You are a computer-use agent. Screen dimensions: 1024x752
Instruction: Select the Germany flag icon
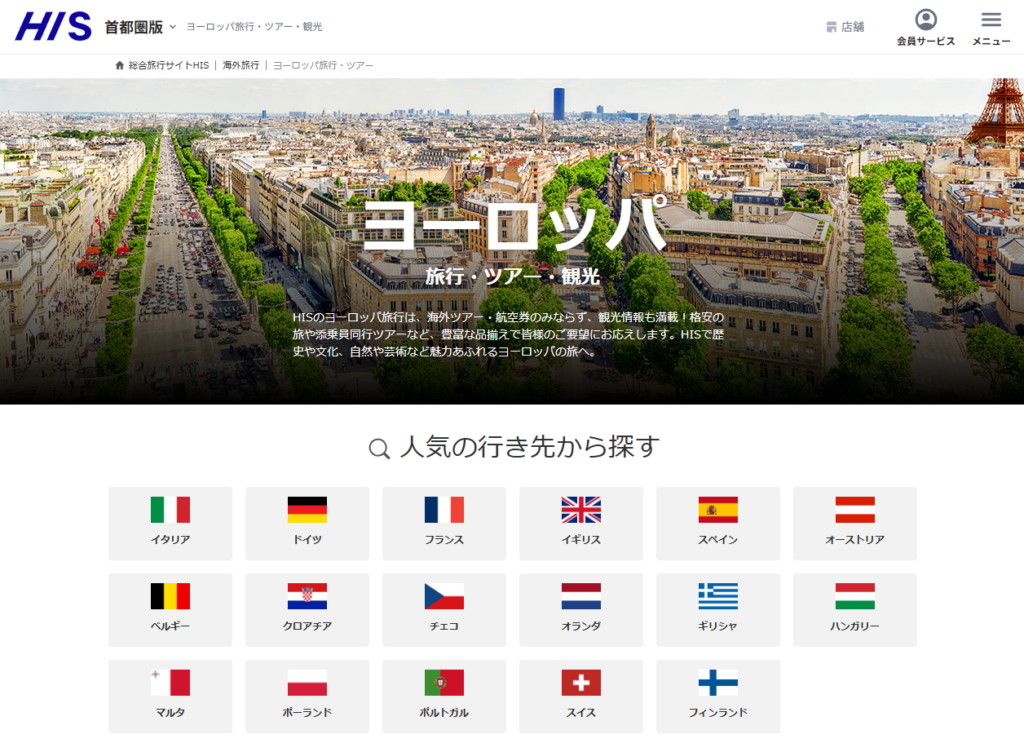pos(307,510)
